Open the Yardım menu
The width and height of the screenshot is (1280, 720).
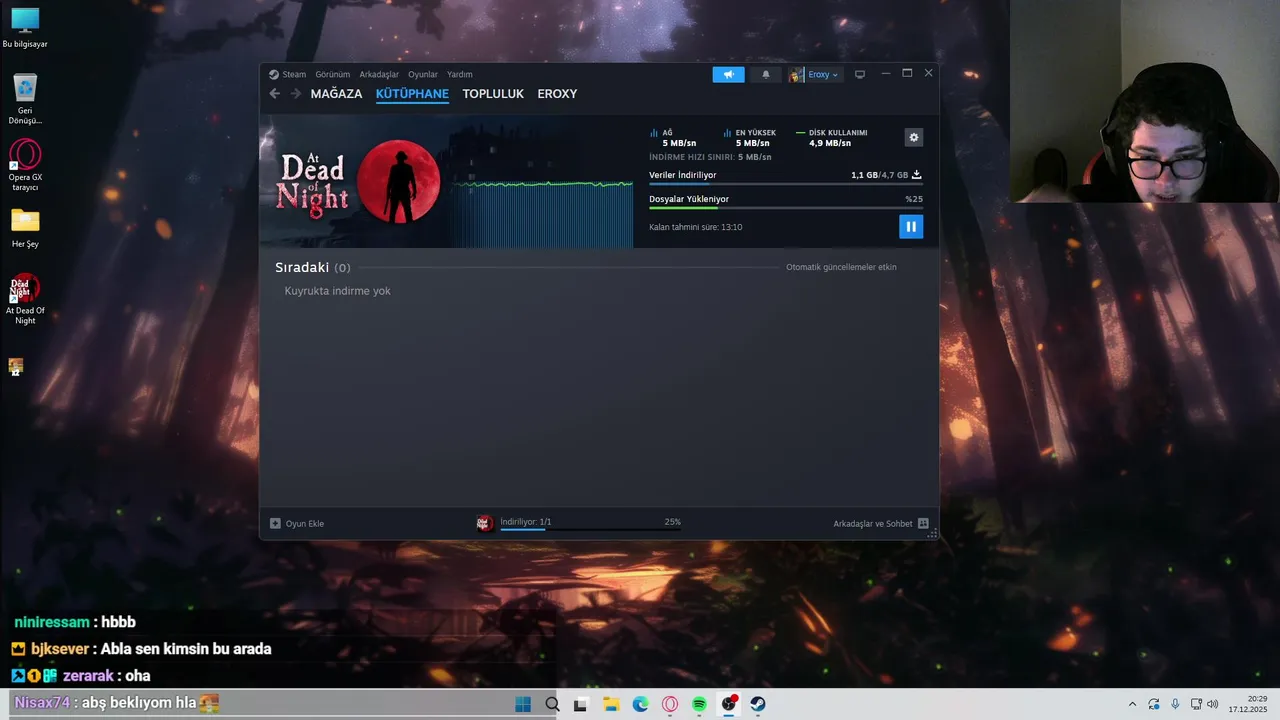coord(460,74)
